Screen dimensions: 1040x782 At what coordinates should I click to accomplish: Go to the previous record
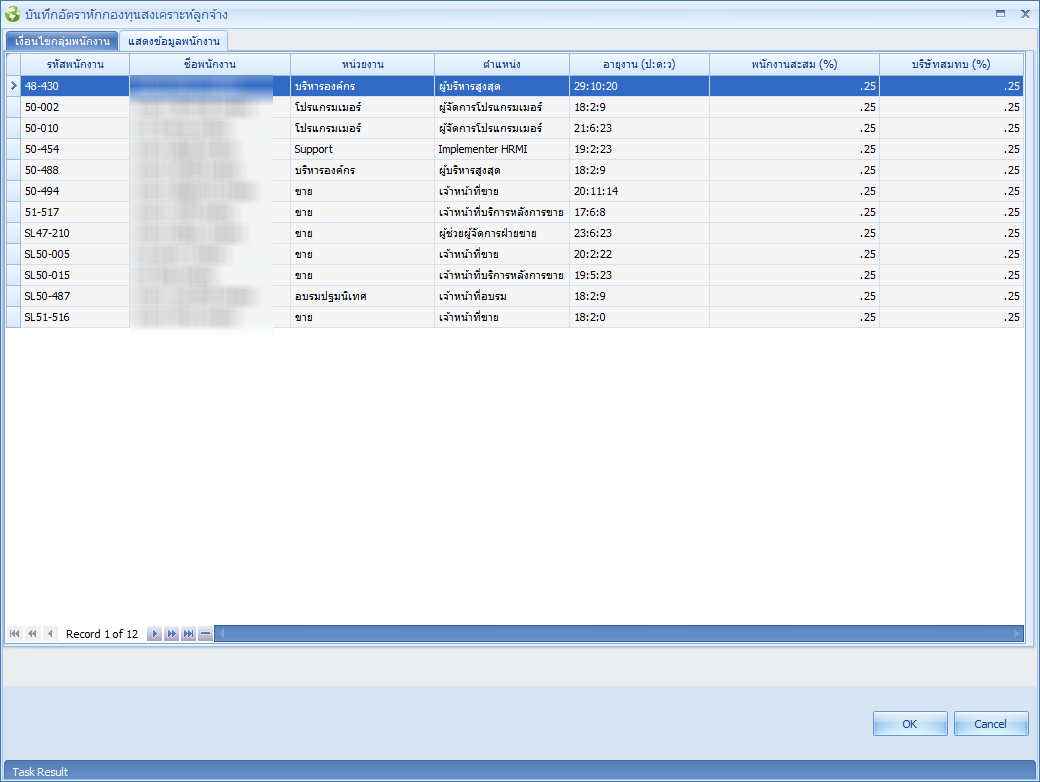[50, 634]
